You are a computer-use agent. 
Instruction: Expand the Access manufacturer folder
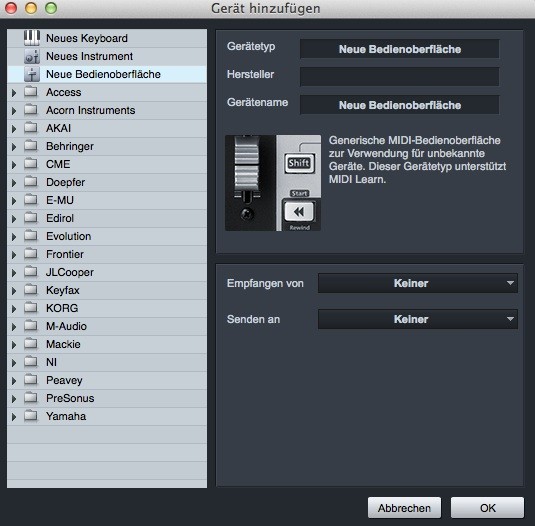coord(14,93)
